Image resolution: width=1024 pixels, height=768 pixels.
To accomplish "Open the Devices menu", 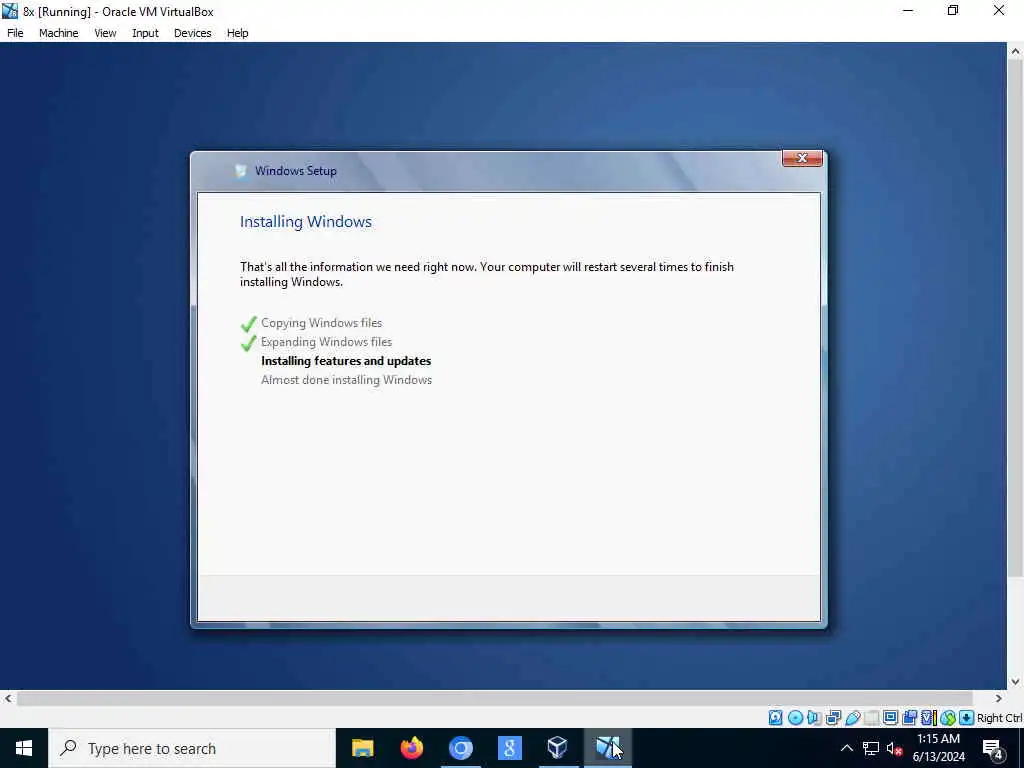I will click(x=193, y=33).
